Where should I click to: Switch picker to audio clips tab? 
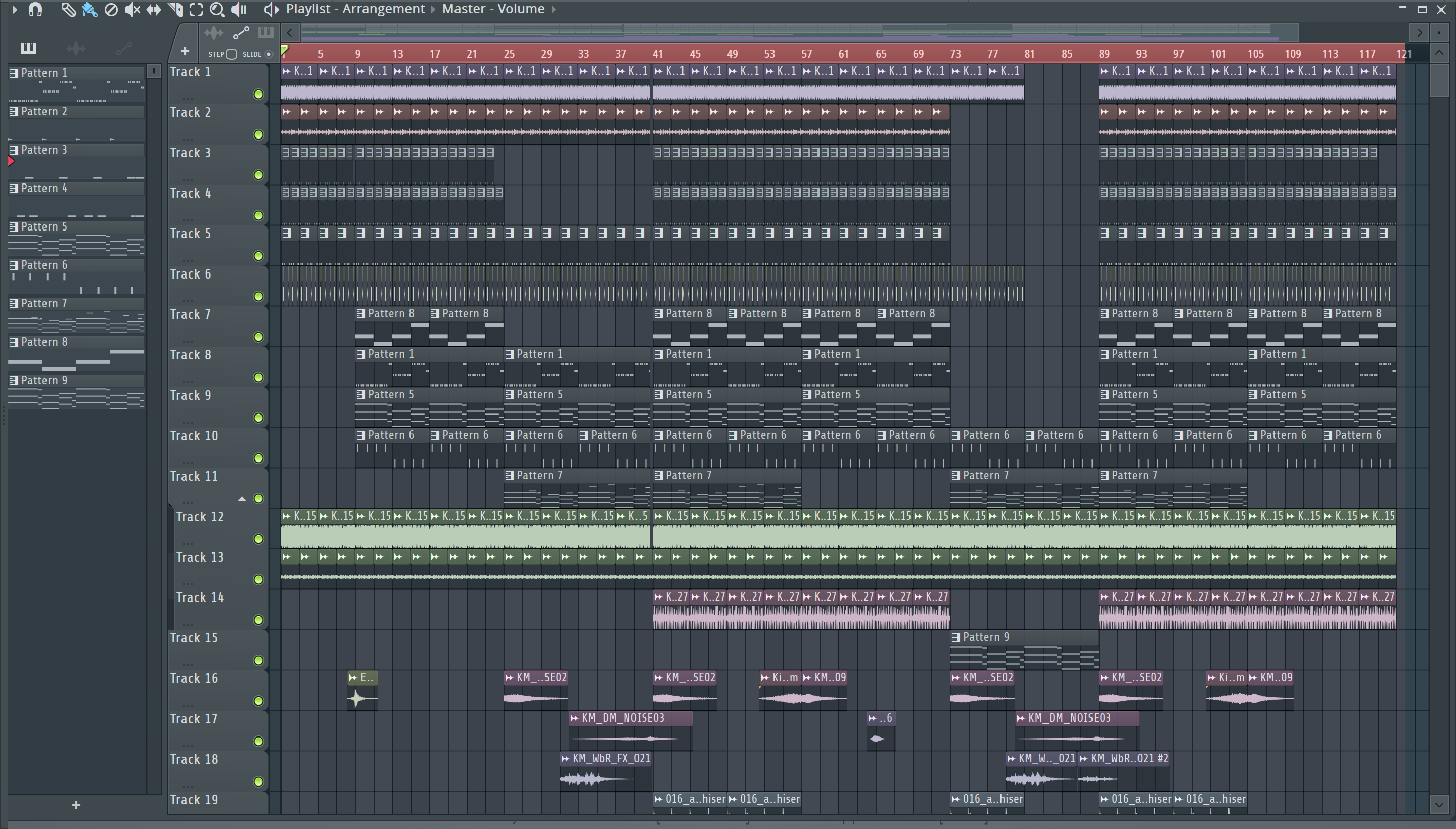point(76,49)
